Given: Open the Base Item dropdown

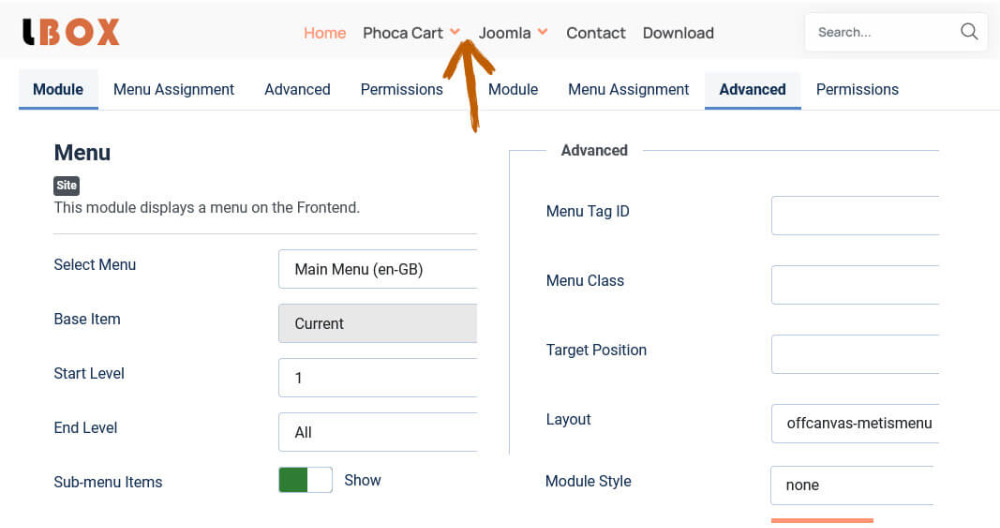Looking at the screenshot, I should 377,323.
